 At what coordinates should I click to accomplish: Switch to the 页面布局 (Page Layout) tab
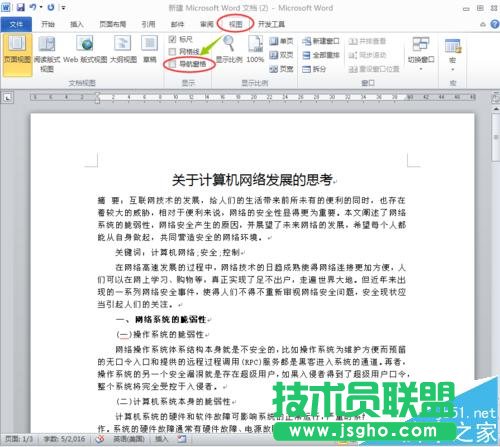point(113,24)
